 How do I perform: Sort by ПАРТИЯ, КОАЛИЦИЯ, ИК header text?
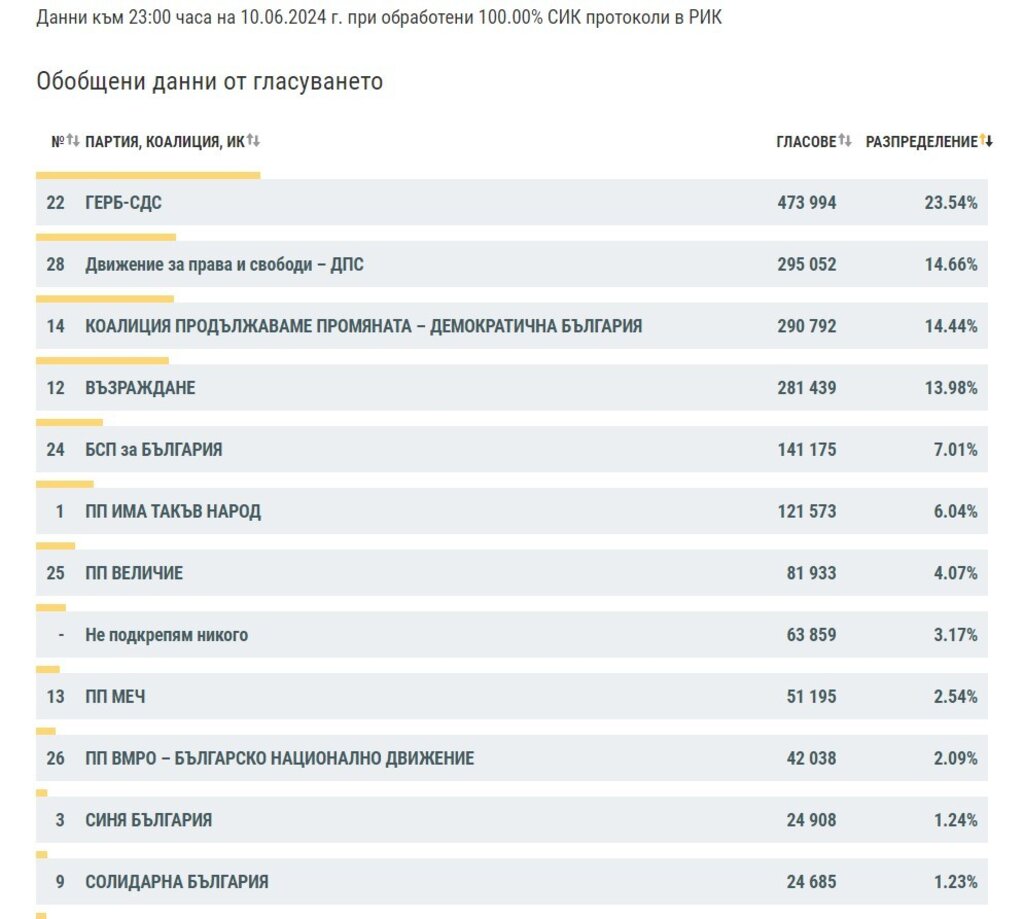[165, 142]
